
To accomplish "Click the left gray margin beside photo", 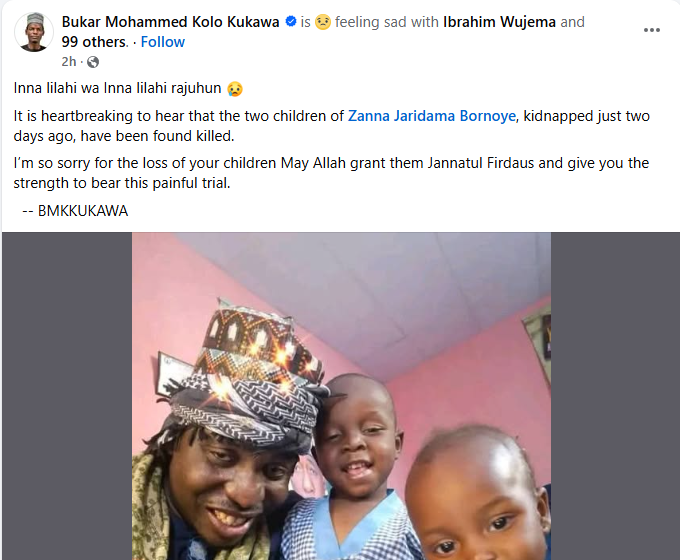I will pyautogui.click(x=67, y=396).
